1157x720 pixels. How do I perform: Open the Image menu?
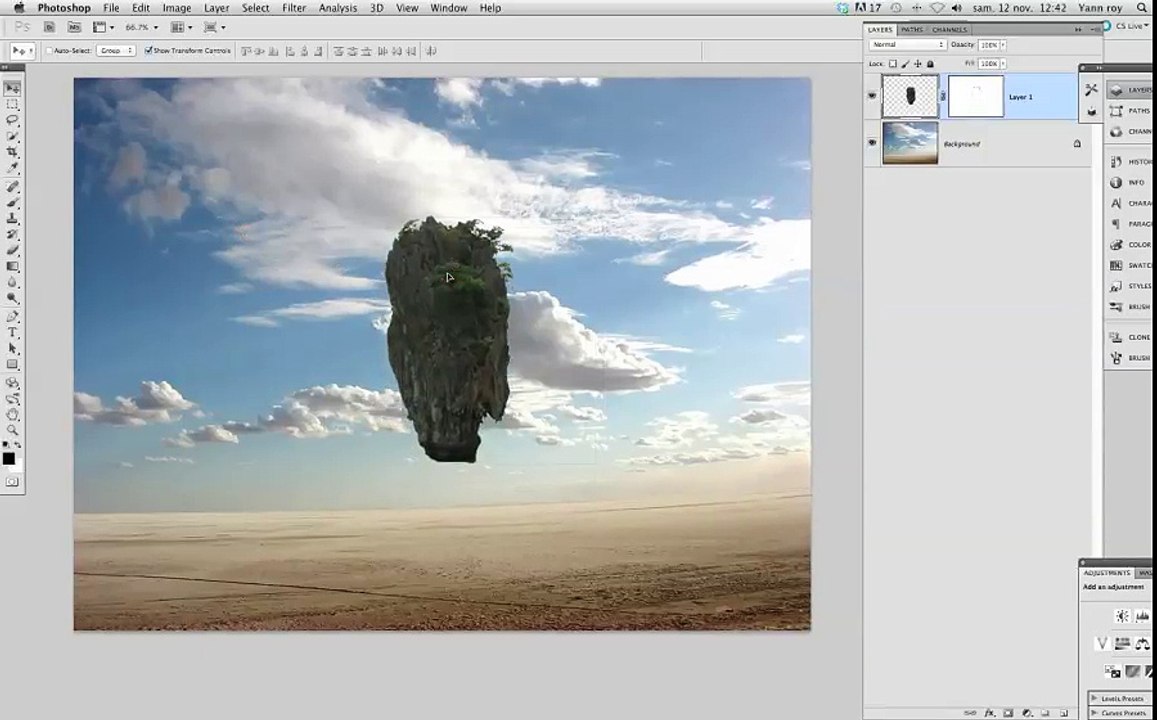177,8
